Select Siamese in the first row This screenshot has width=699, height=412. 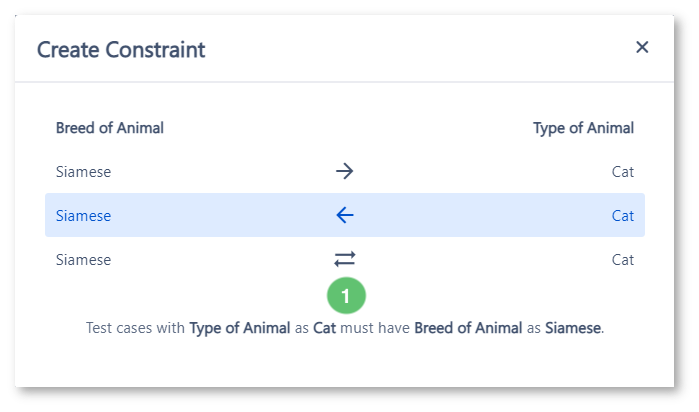pyautogui.click(x=83, y=172)
